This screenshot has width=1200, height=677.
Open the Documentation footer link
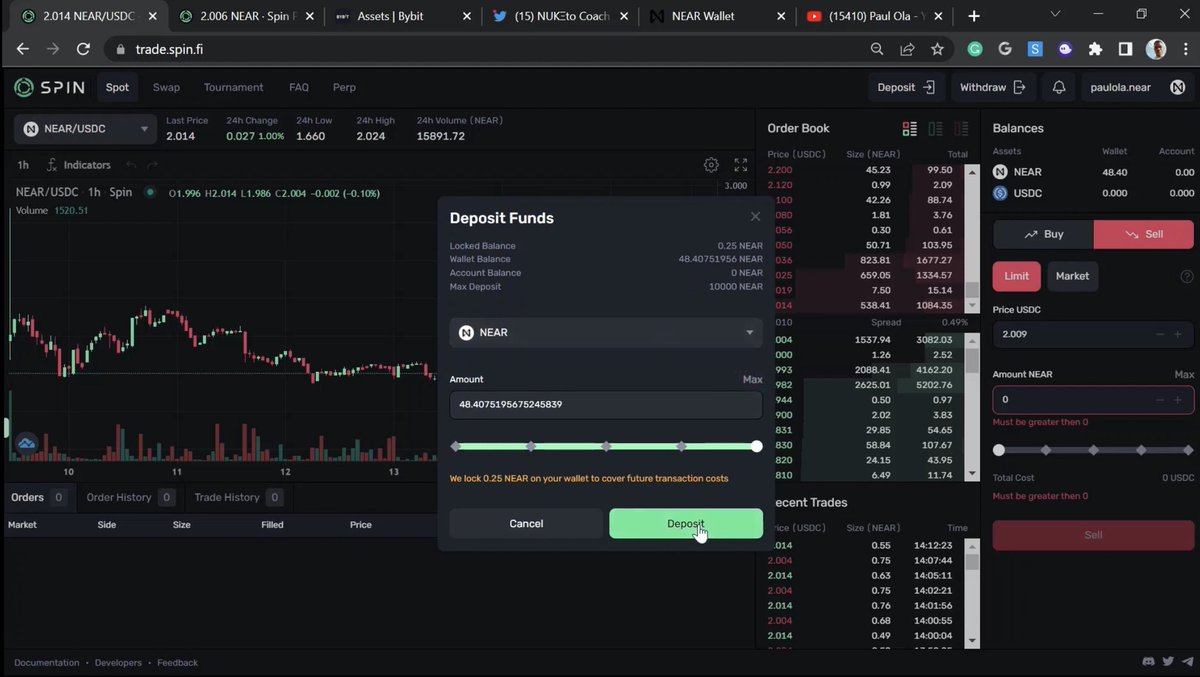click(x=47, y=663)
